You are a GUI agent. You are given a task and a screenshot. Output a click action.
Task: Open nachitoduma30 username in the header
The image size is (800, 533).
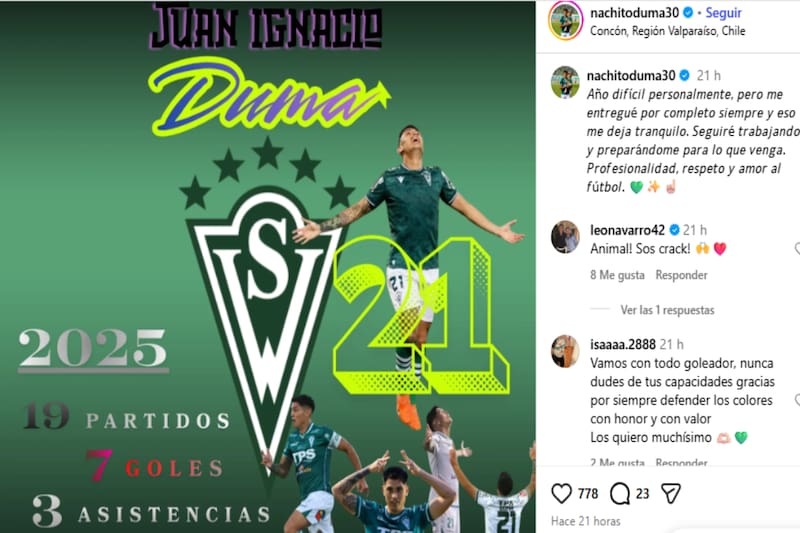(x=634, y=13)
